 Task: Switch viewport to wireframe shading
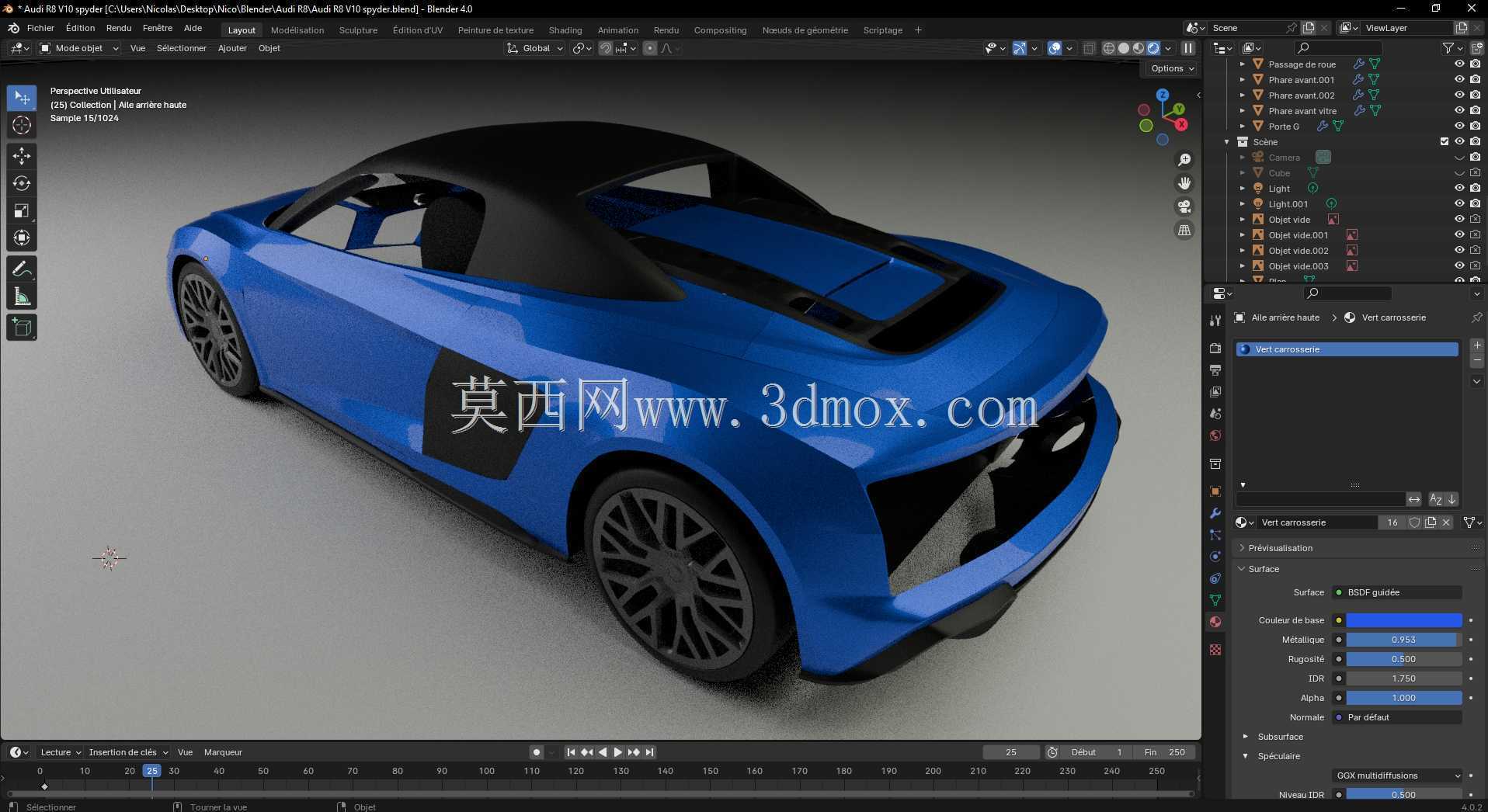(1109, 48)
